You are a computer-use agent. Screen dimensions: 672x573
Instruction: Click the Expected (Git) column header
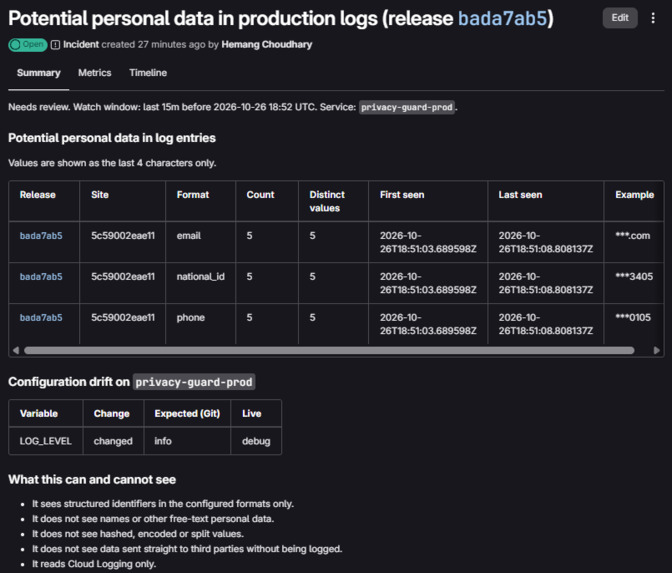187,414
